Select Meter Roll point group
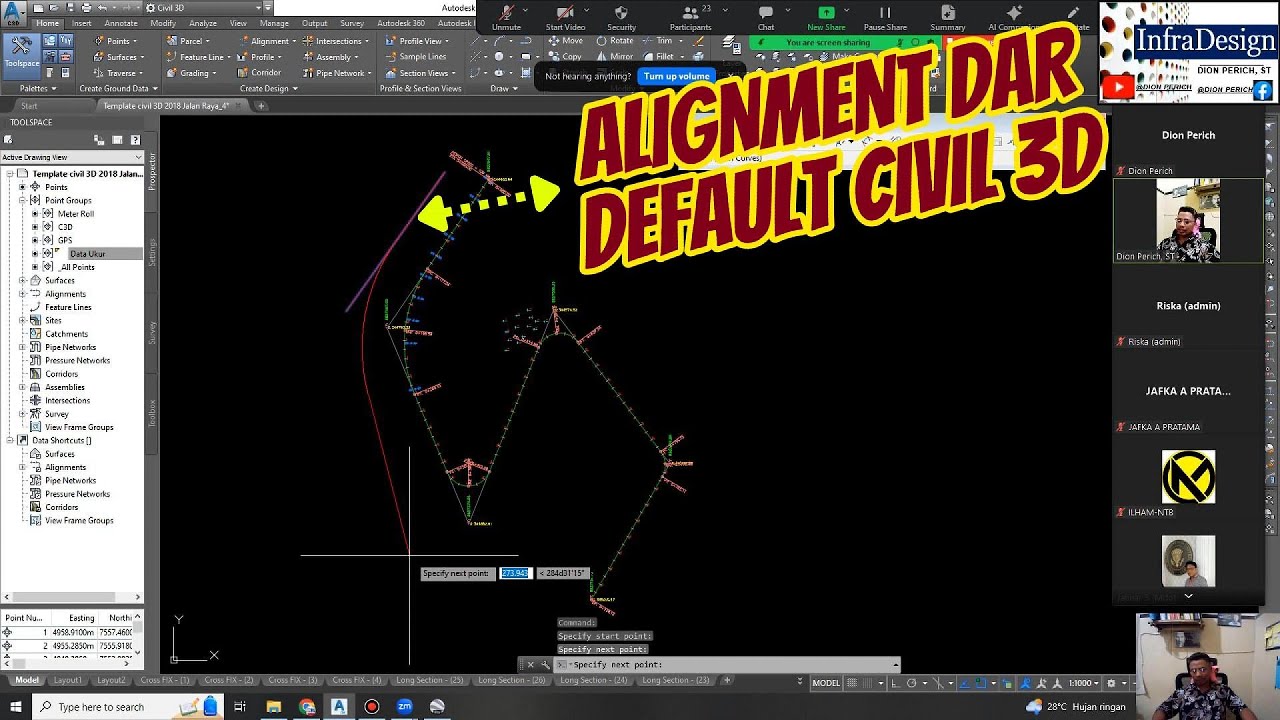The image size is (1280, 720). pos(75,214)
